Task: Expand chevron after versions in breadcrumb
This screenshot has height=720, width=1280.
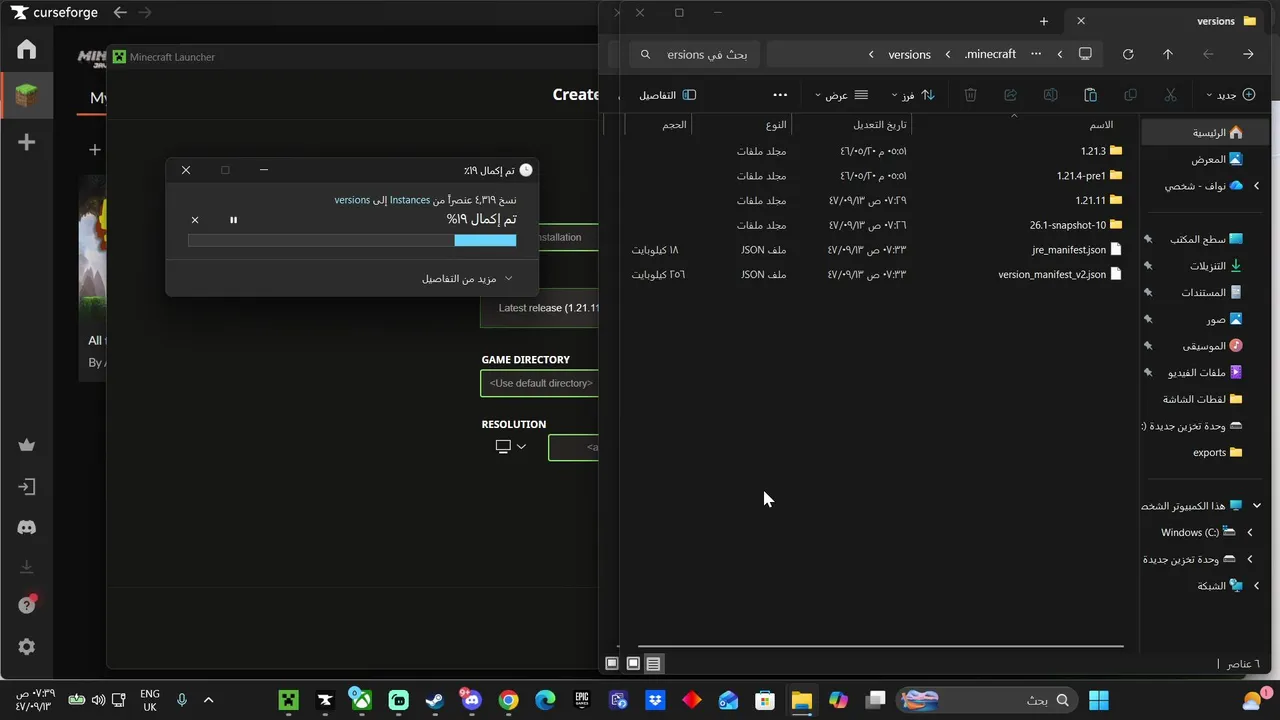Action: coord(871,54)
